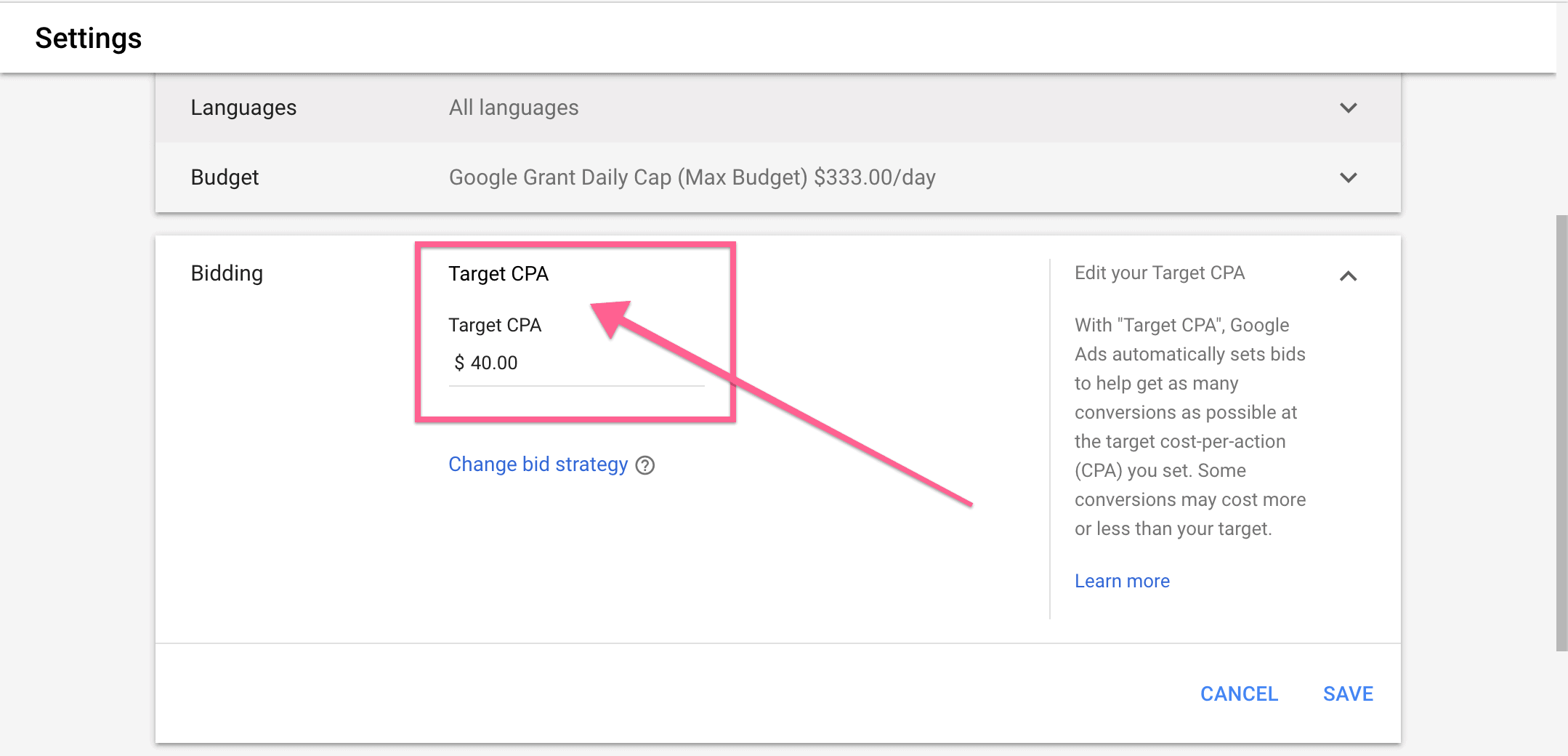
Task: Click the Google Grant Daily Cap budget text
Action: click(692, 177)
